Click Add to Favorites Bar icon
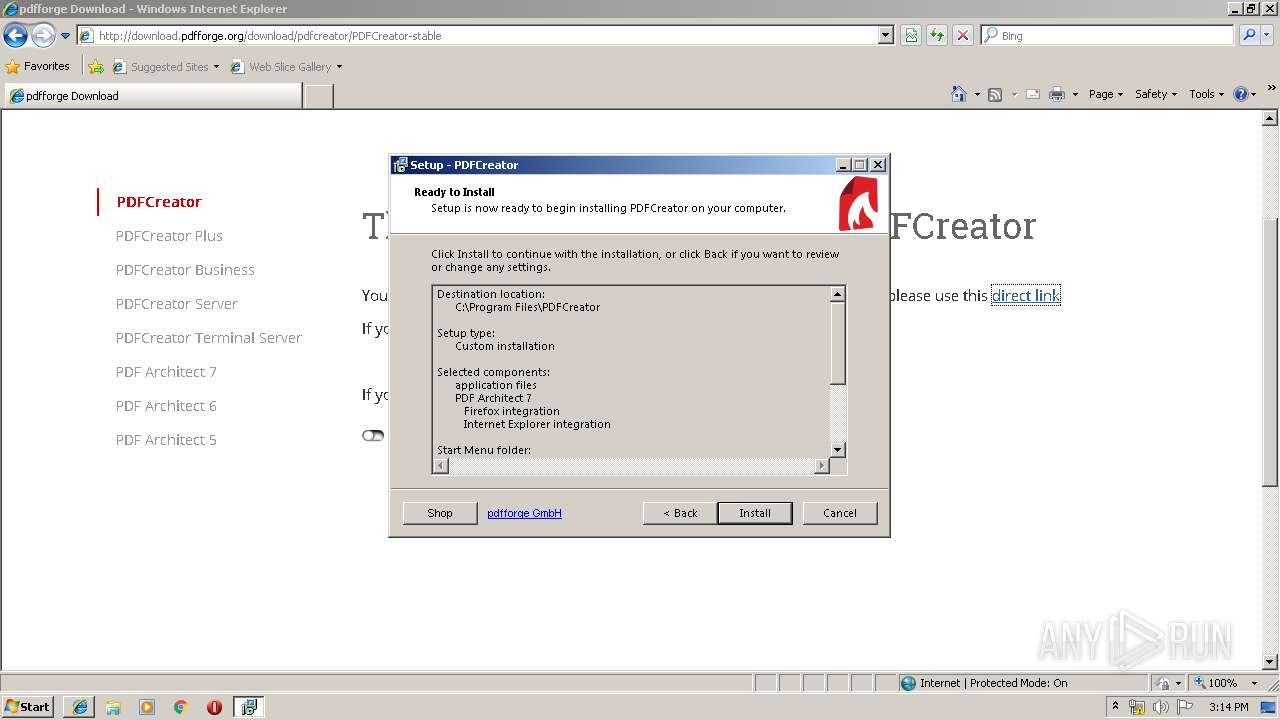The width and height of the screenshot is (1280, 720). coord(96,67)
